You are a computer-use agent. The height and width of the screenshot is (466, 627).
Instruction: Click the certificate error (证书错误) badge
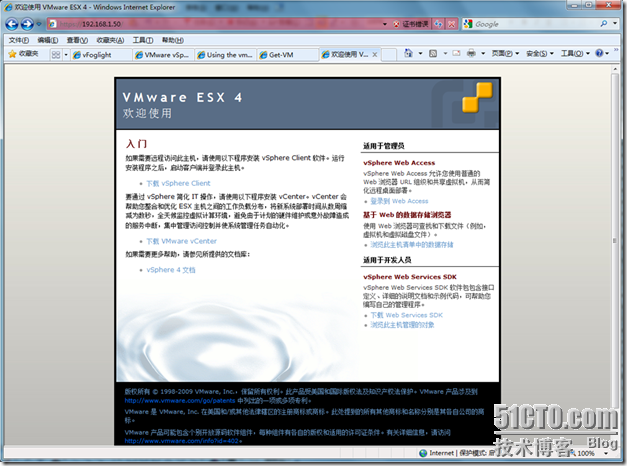(411, 24)
